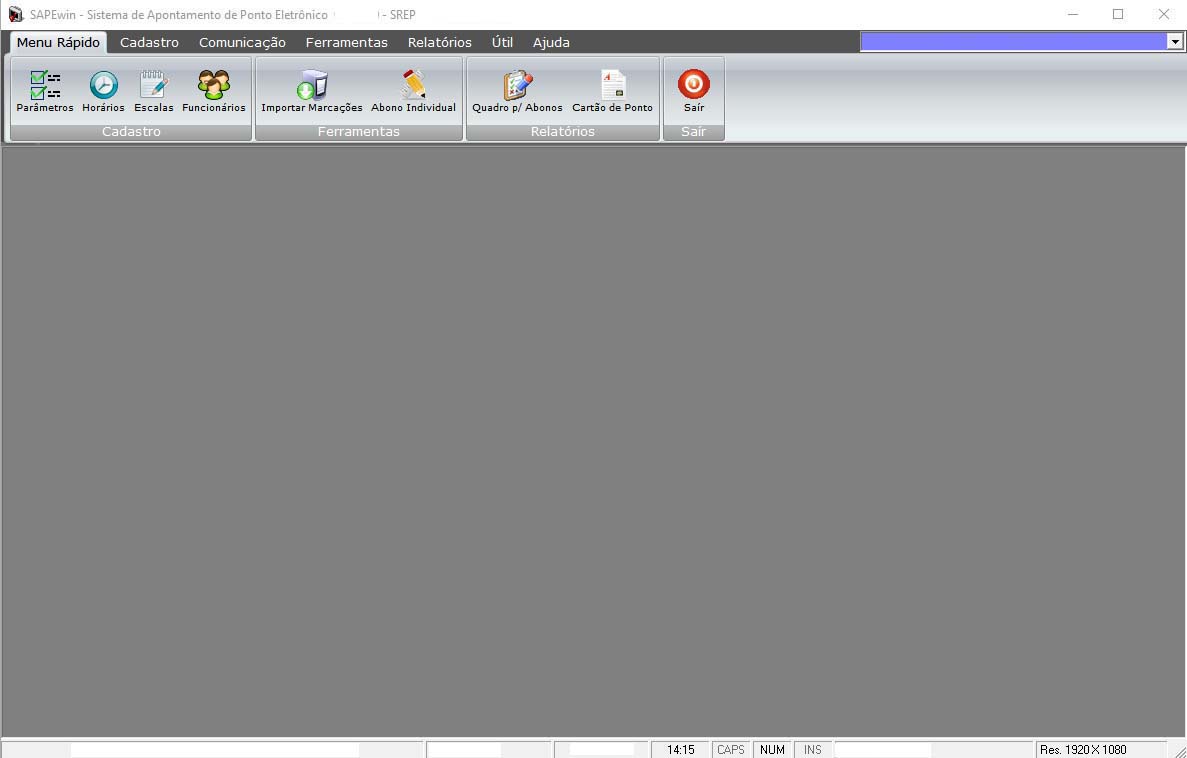Open the Comunicação menu
Screen dimensions: 1187x758
242,42
